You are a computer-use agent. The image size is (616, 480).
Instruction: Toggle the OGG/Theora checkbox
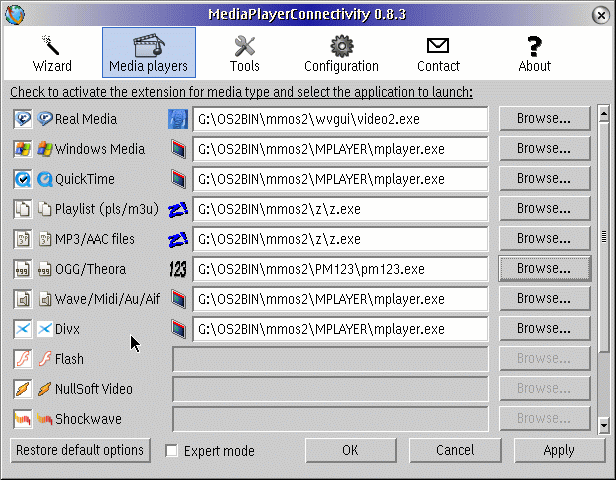(23, 269)
